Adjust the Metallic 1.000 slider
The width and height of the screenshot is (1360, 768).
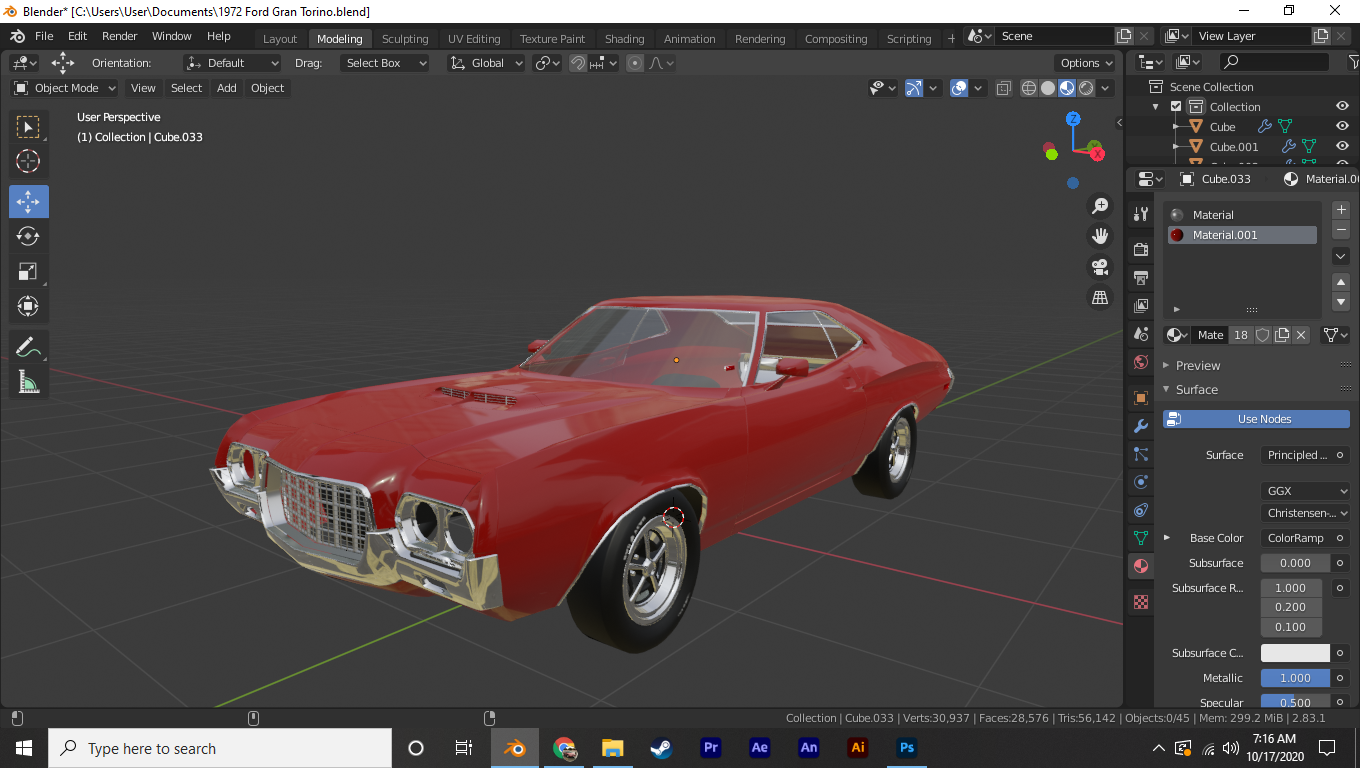(1295, 678)
